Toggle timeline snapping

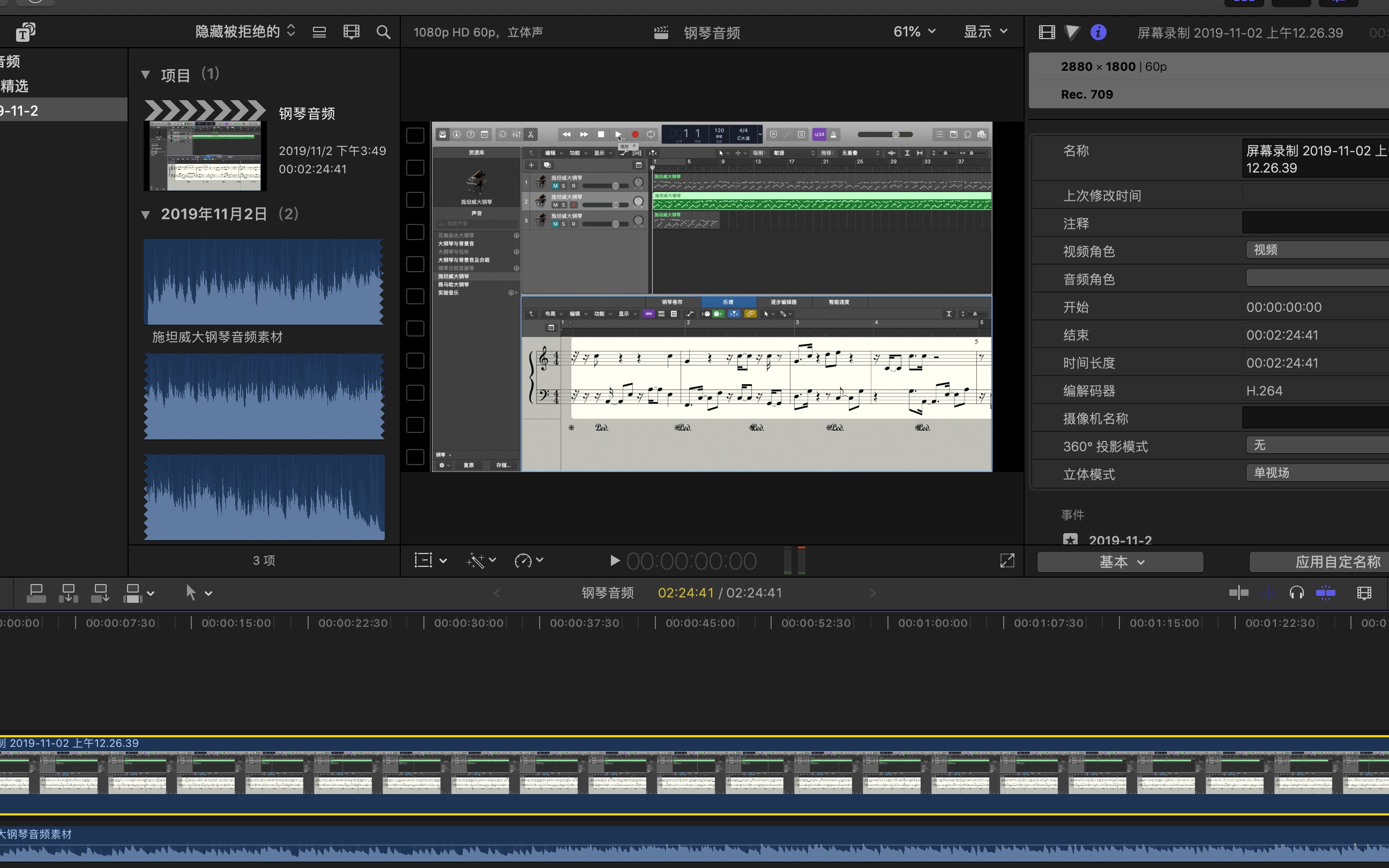(x=1325, y=593)
